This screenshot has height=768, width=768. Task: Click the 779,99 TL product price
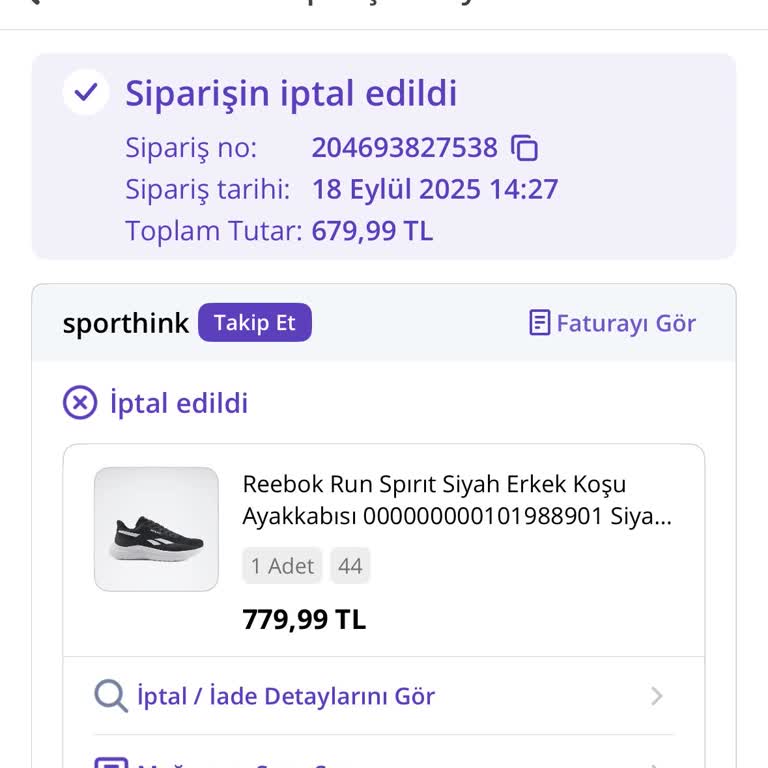304,619
